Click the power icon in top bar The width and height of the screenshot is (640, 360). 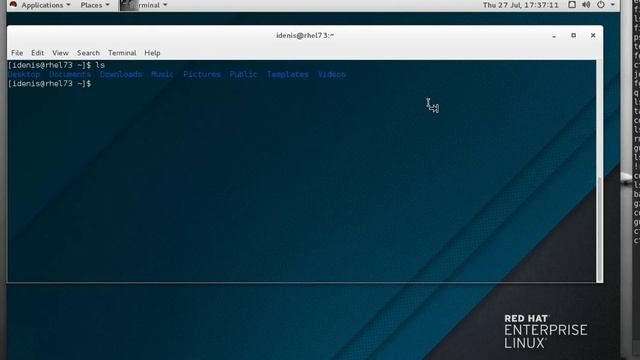[x=601, y=5]
